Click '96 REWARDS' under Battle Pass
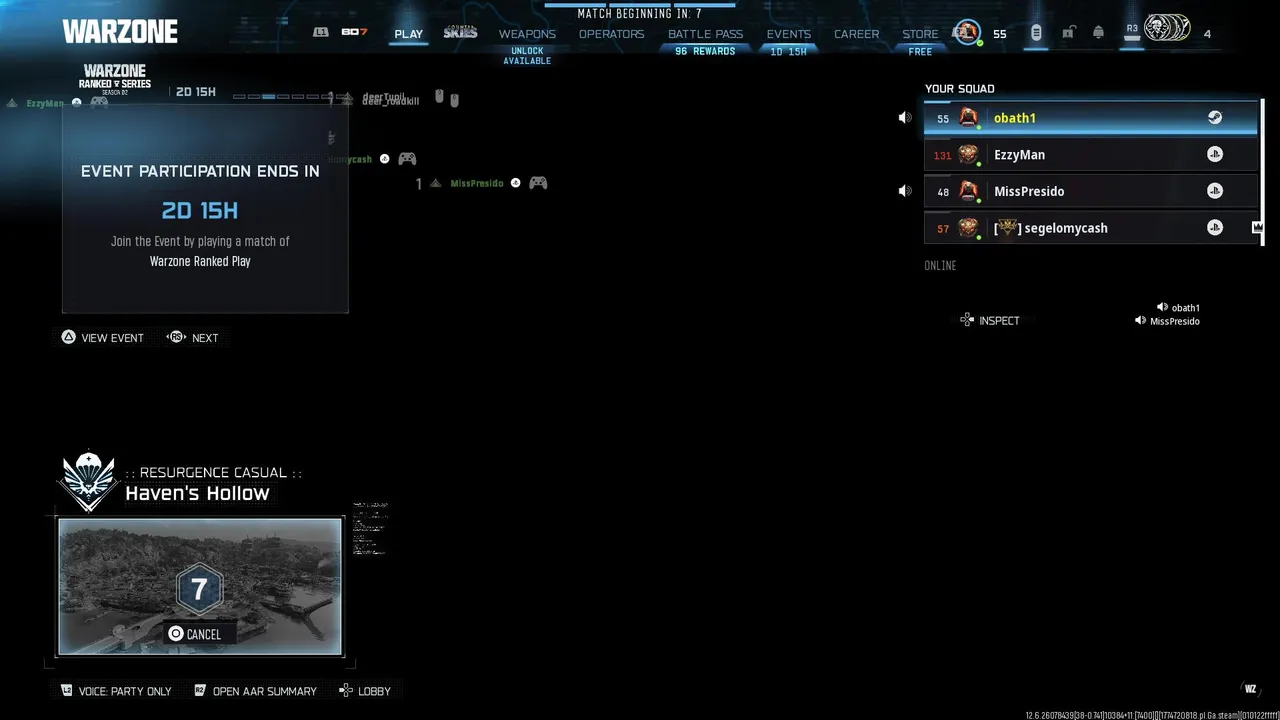1280x720 pixels. 705,51
